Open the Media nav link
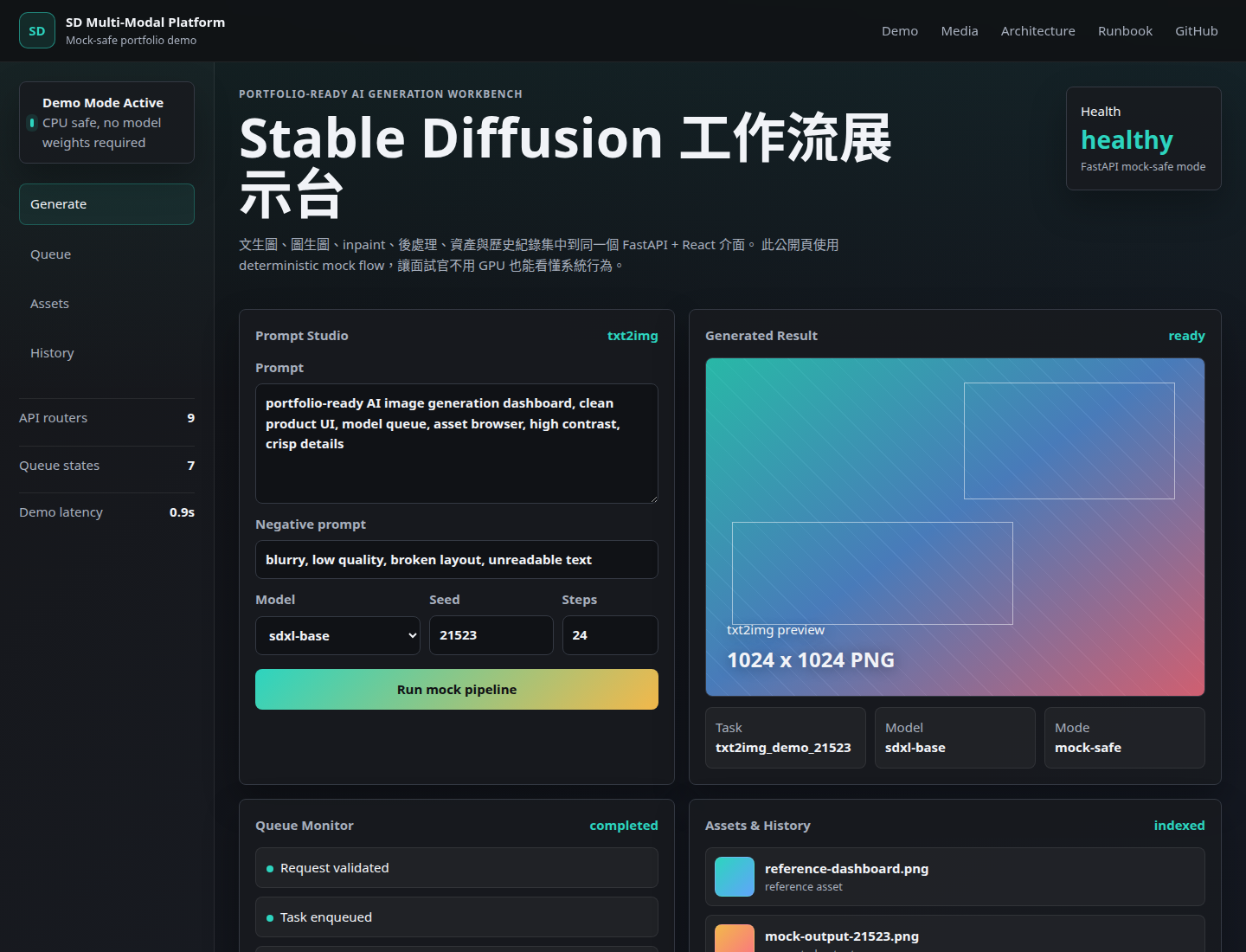 960,31
